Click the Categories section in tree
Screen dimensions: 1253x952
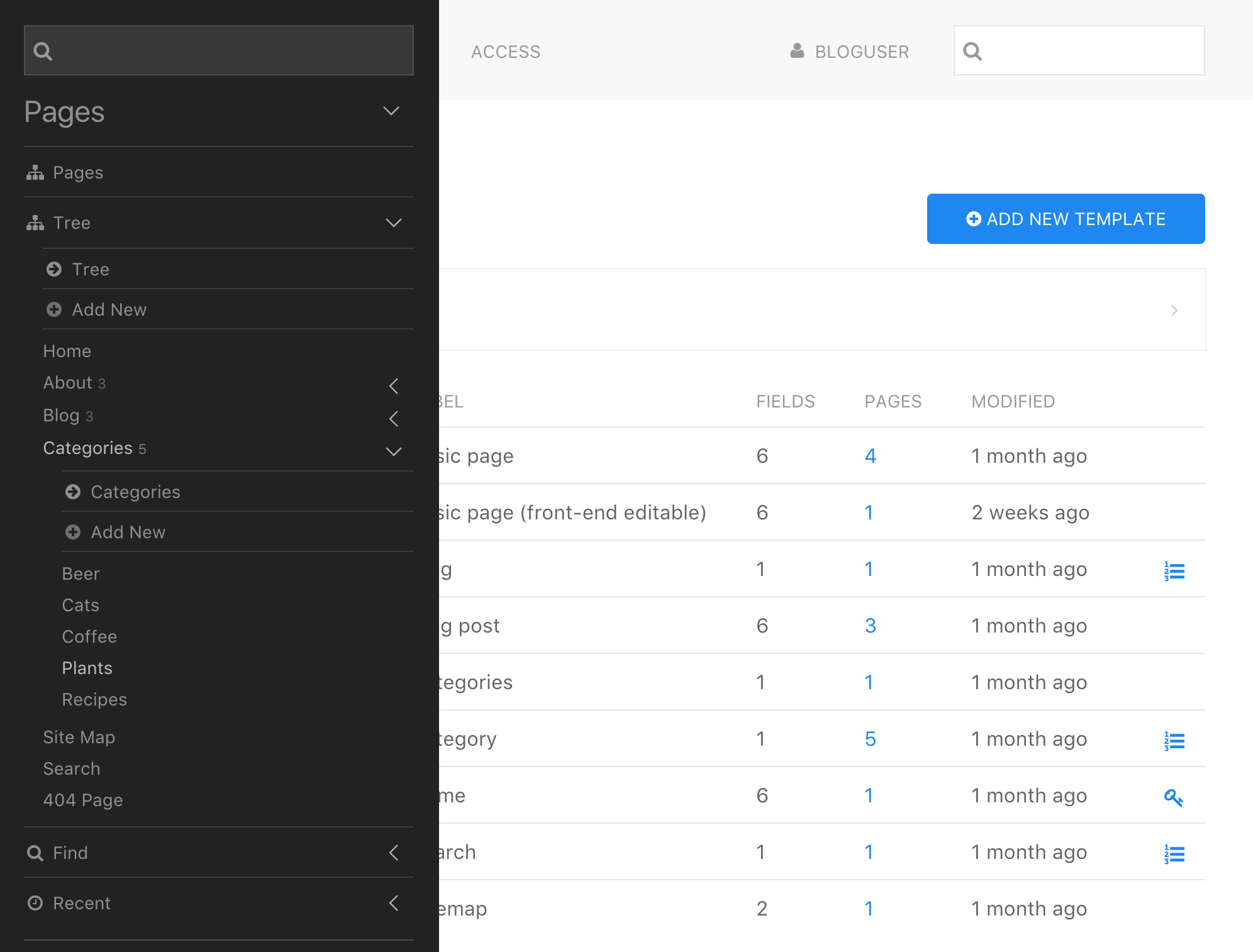click(x=87, y=448)
